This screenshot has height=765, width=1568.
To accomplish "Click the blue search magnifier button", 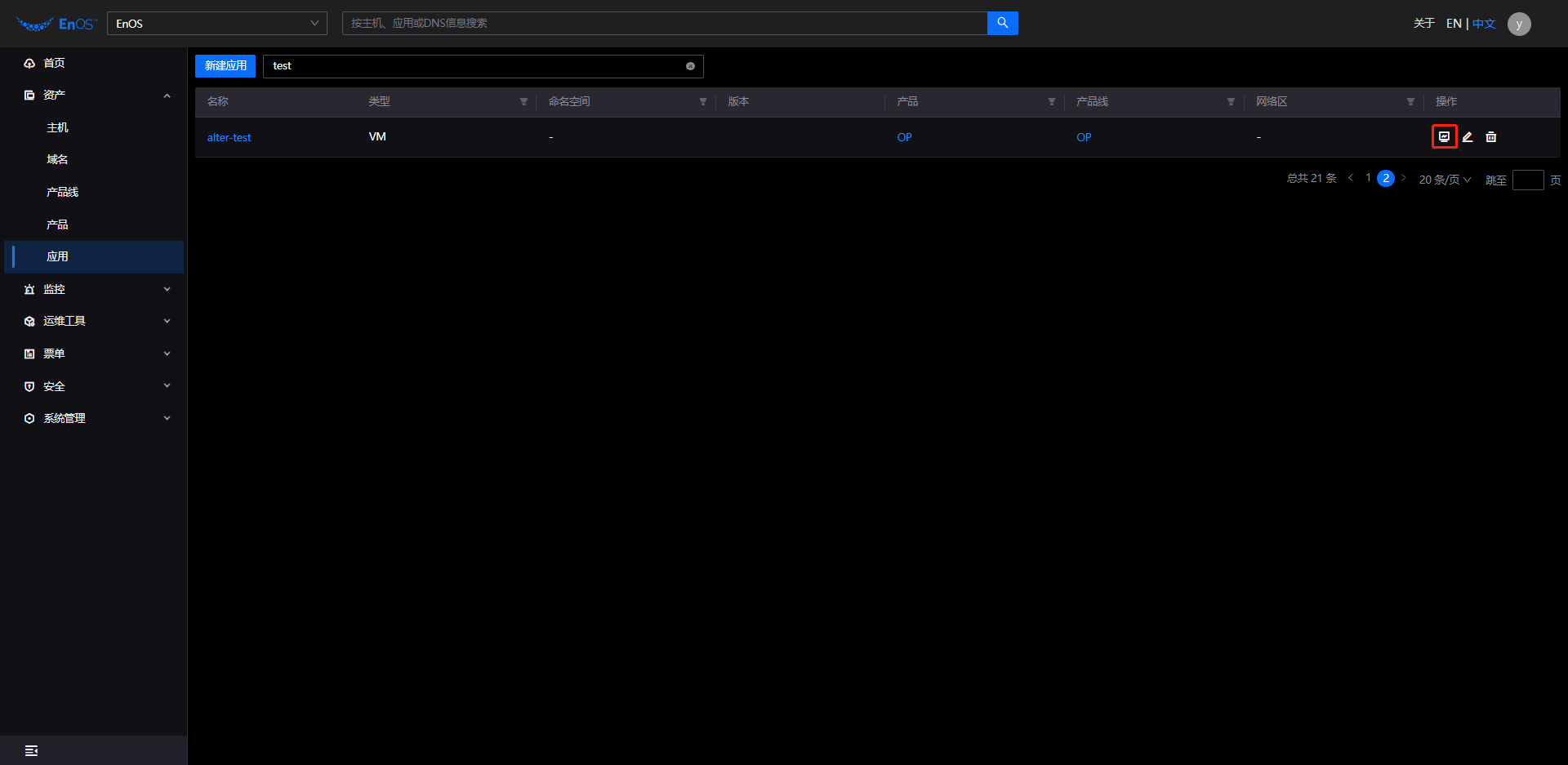I will (x=1002, y=23).
